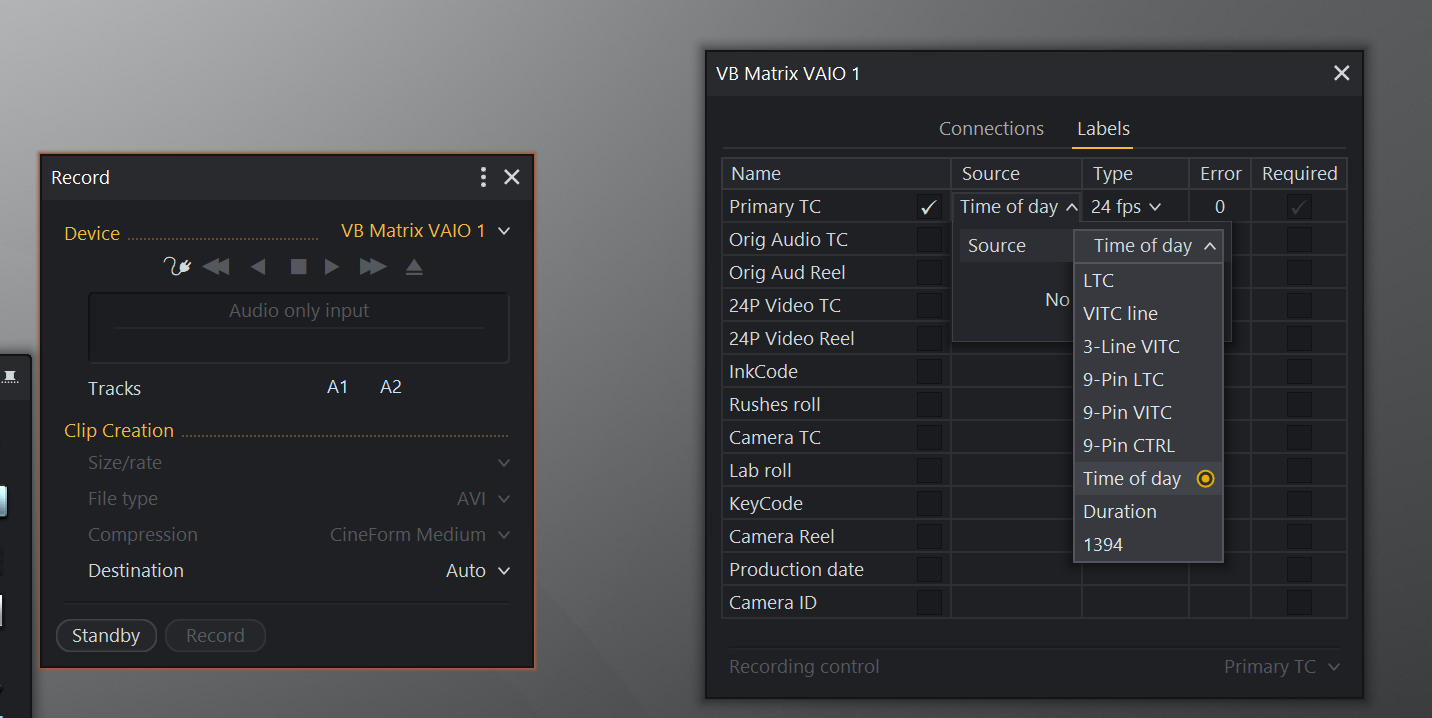Choose 3-Line VITC from the source list
The height and width of the screenshot is (718, 1432).
tap(1148, 347)
